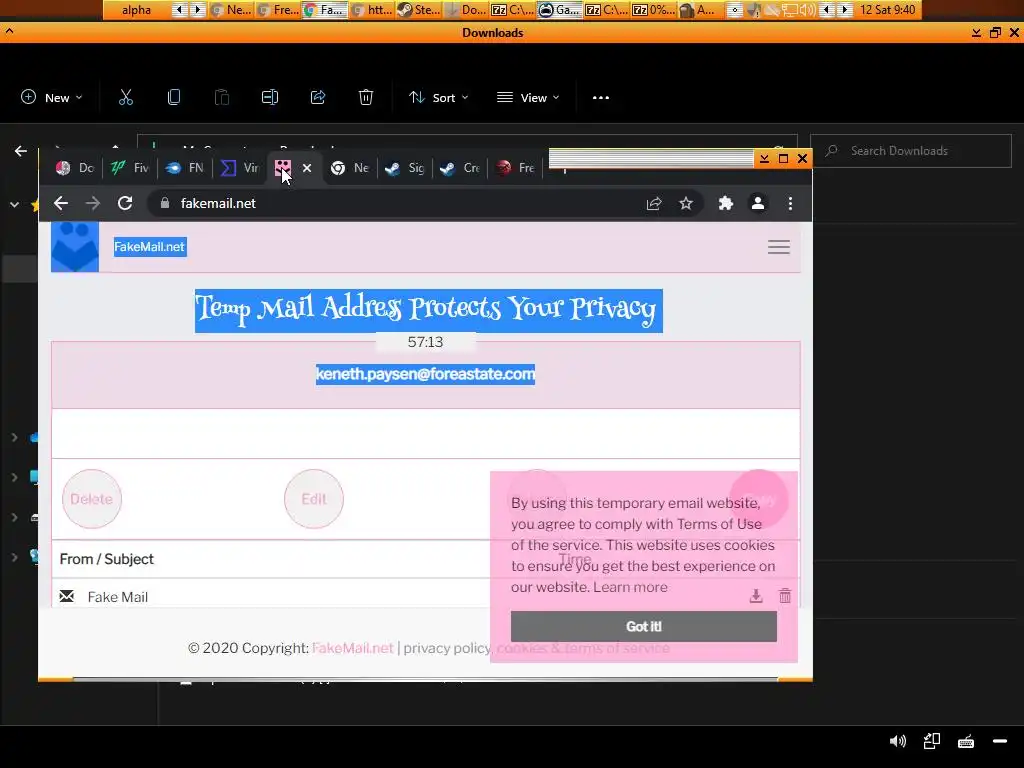Open the Sort dropdown in Downloads toolbar

click(438, 97)
